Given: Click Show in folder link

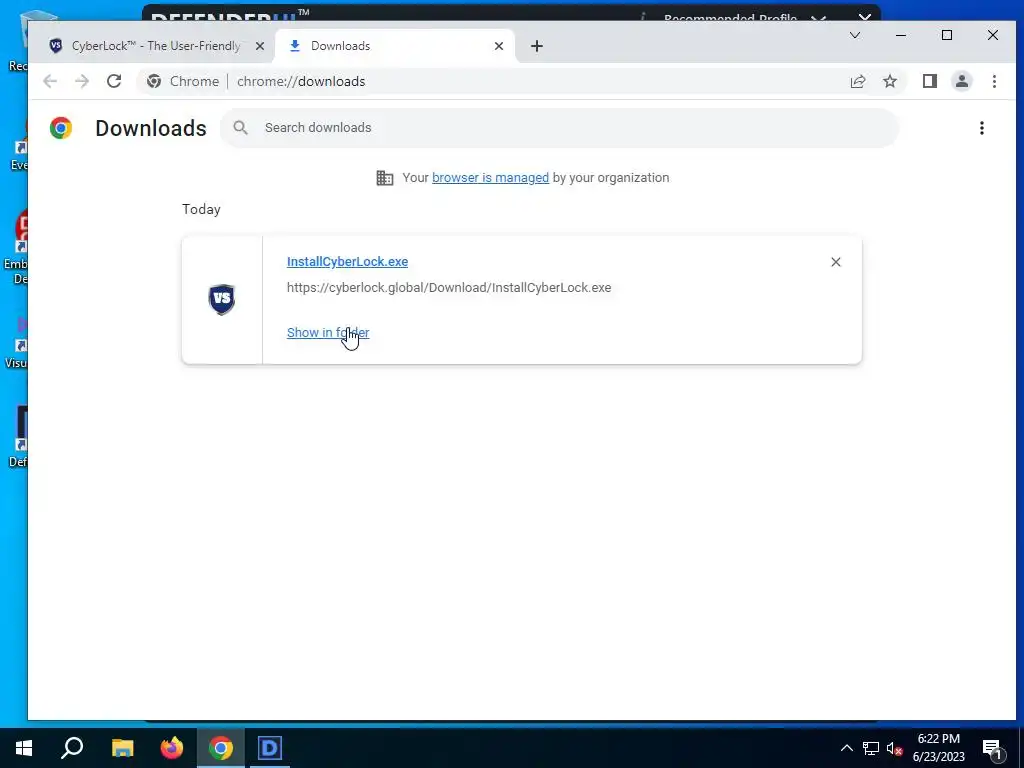Looking at the screenshot, I should pos(328,332).
